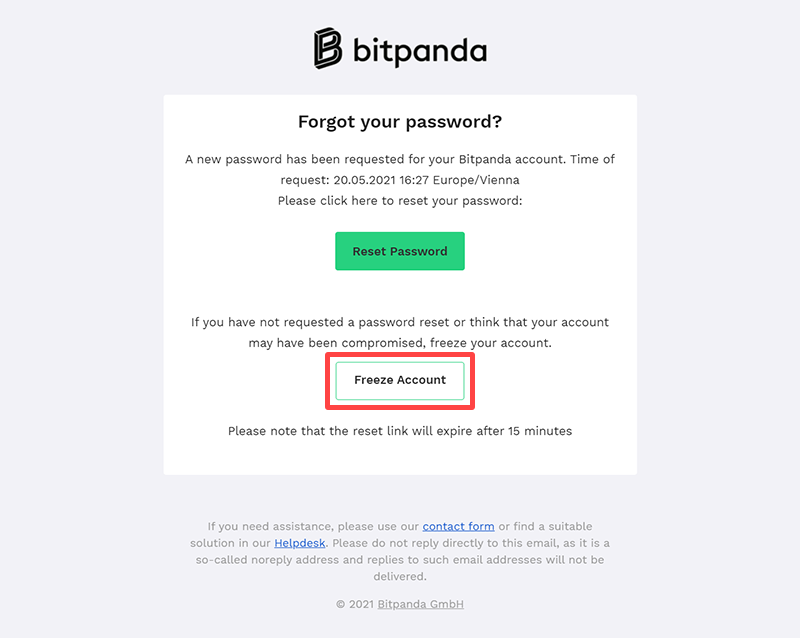This screenshot has width=800, height=638.
Task: Open the contact form link
Action: point(458,526)
